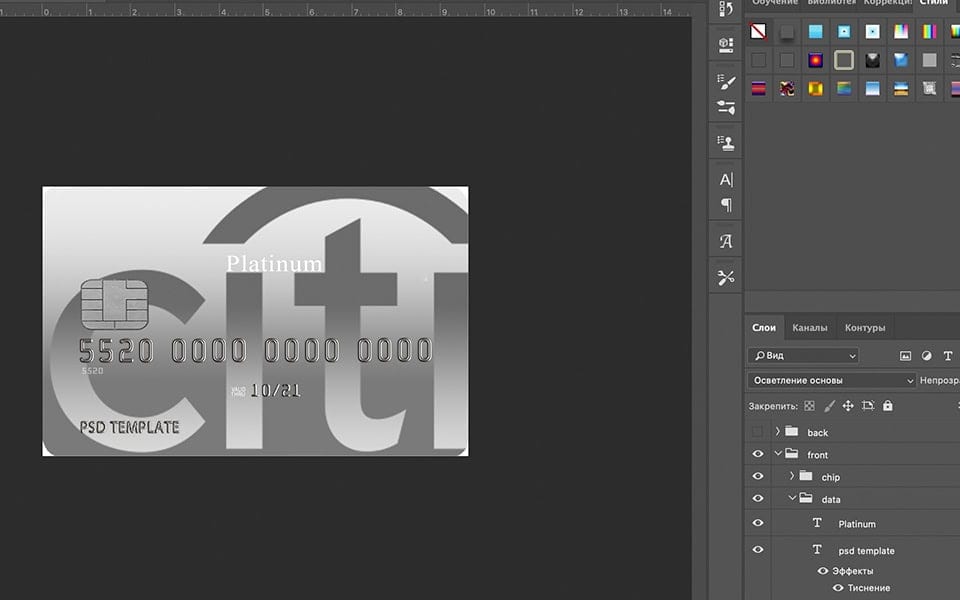
Task: Toggle Тиснение effect visibility eye
Action: click(838, 588)
